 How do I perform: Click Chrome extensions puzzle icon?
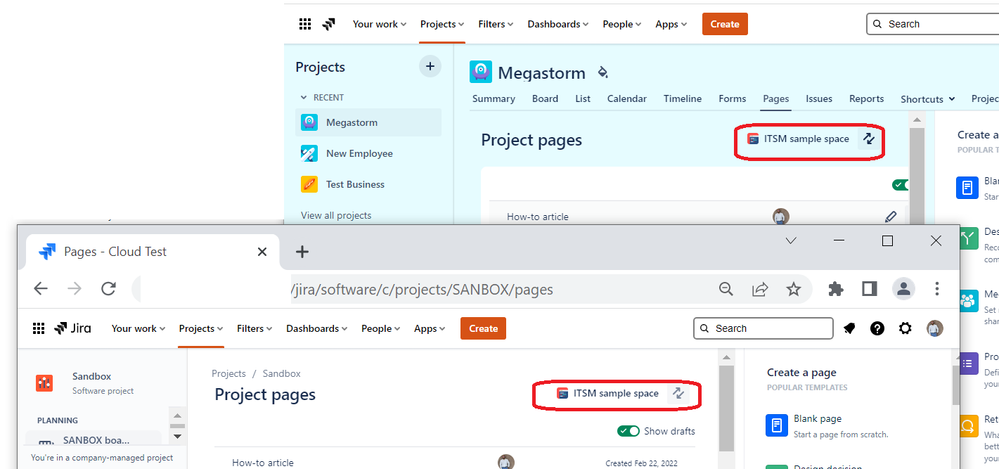pos(835,289)
